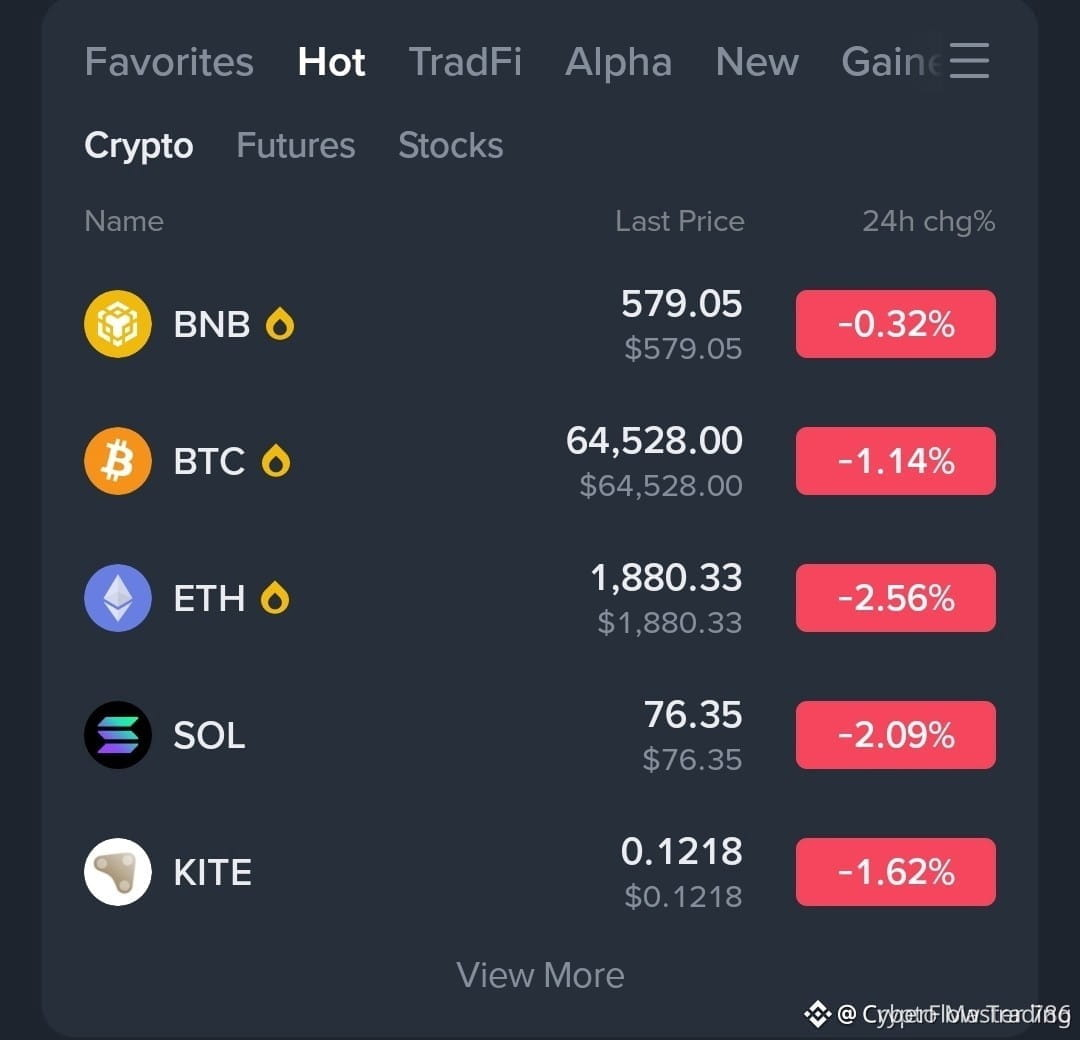Click the View More link

coord(540,975)
